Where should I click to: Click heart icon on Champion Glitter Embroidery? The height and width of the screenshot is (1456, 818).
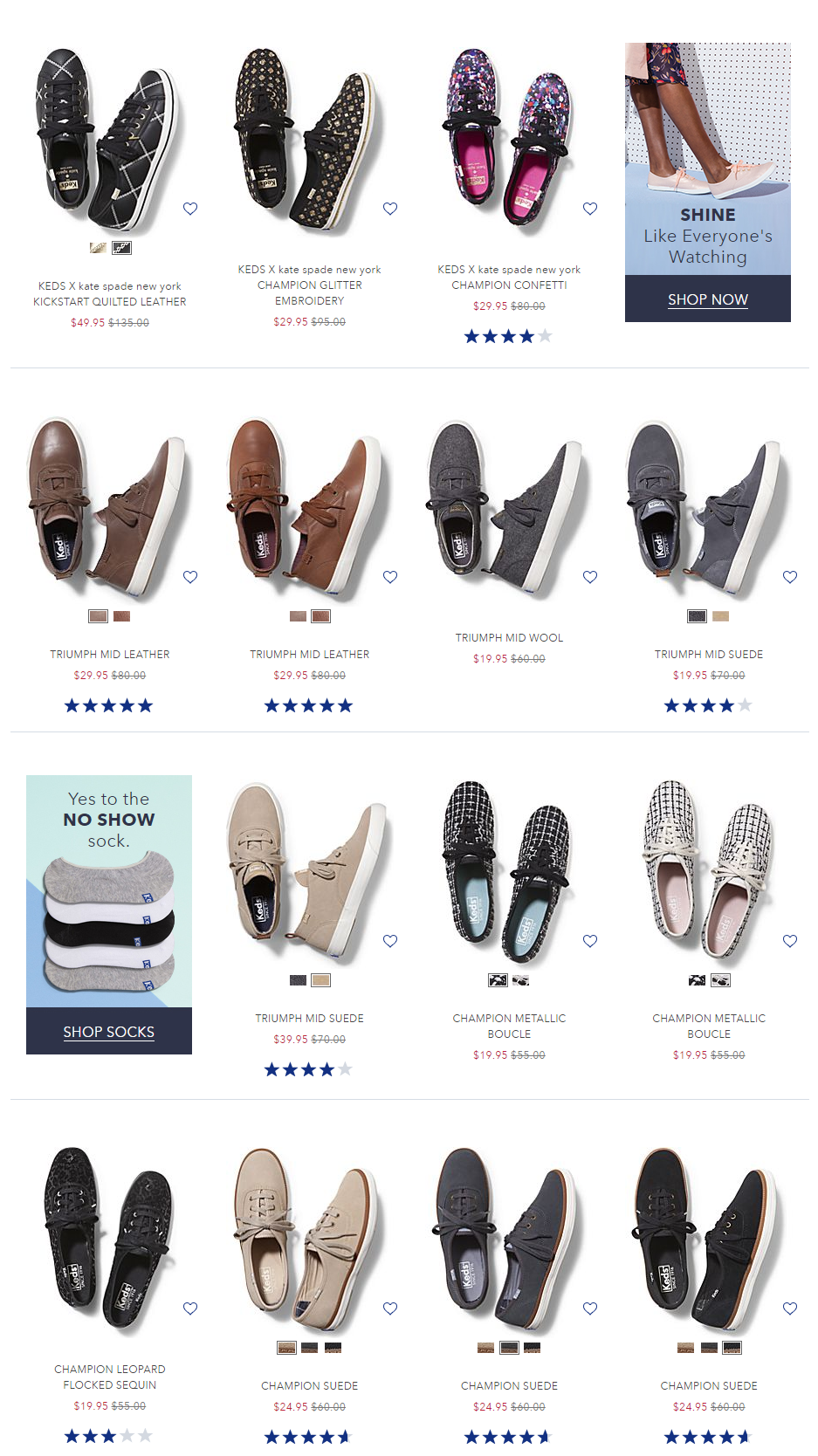(x=390, y=209)
